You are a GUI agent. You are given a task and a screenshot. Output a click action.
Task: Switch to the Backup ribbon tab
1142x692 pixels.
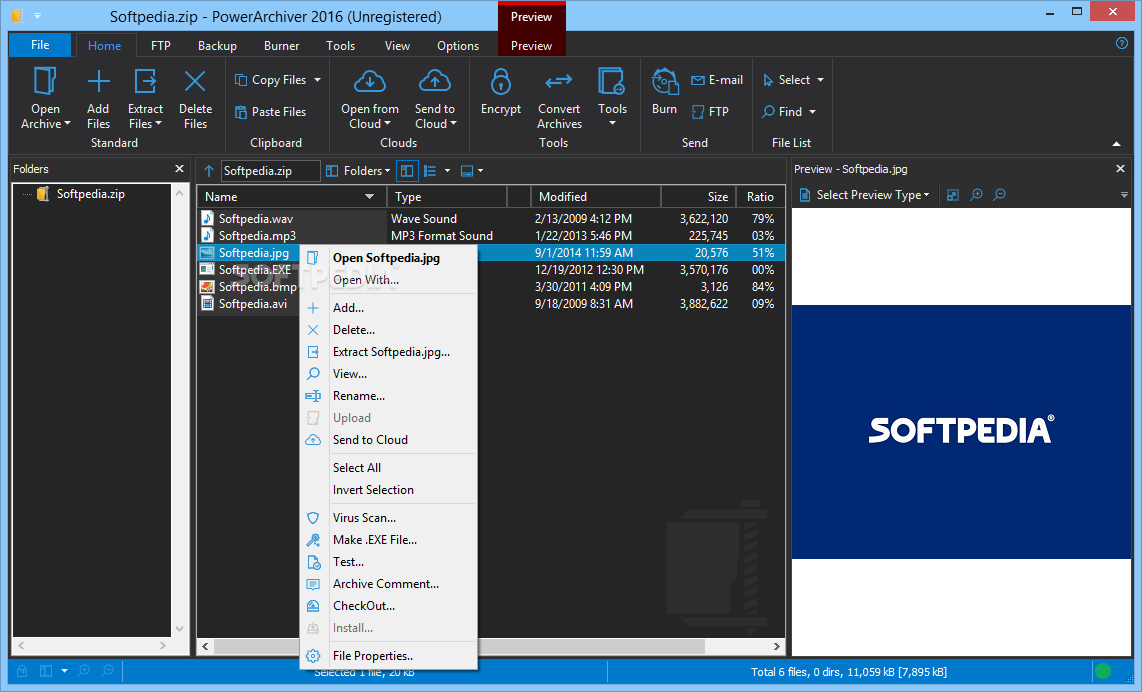click(x=217, y=45)
